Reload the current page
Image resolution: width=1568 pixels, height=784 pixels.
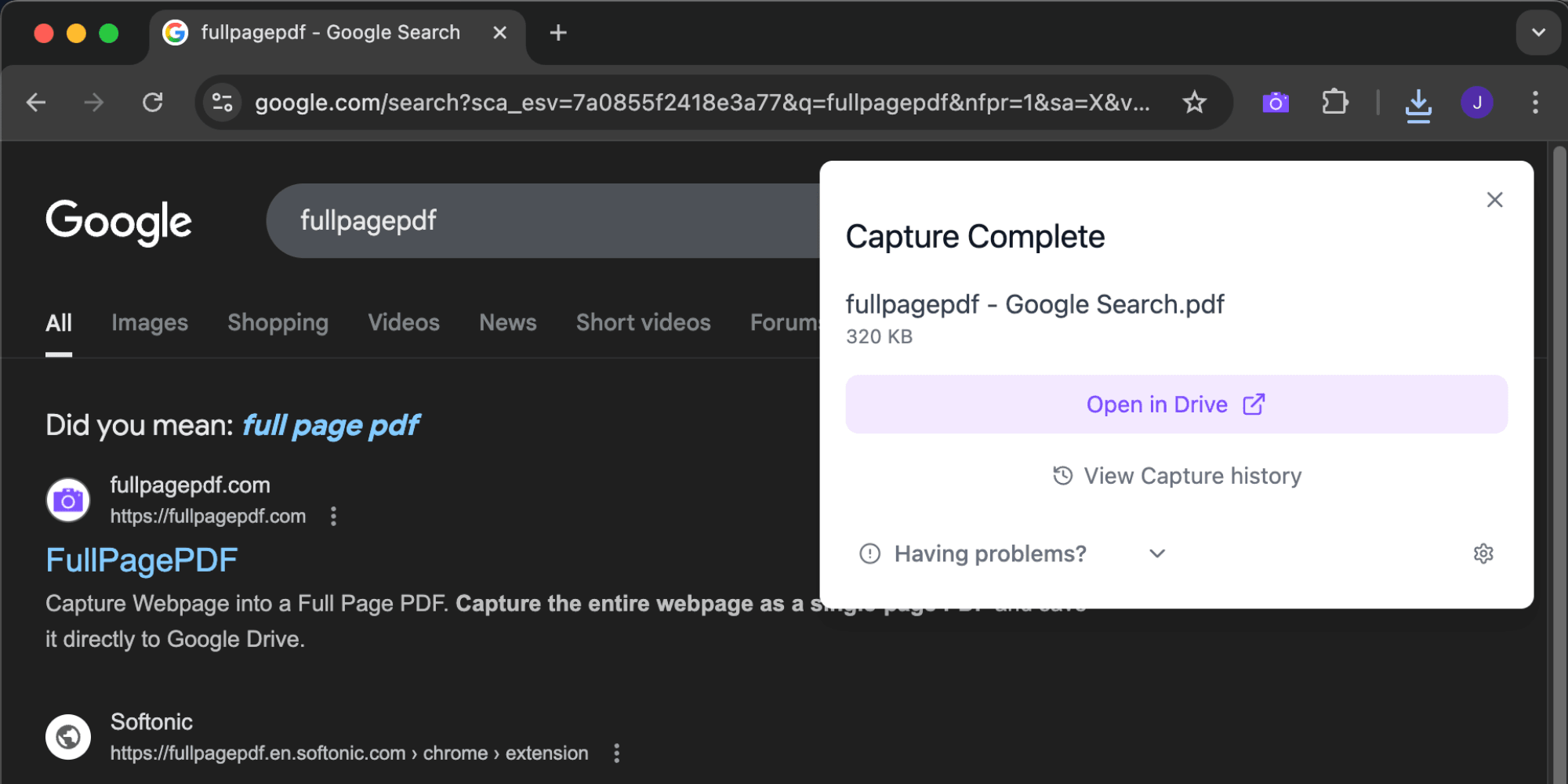(153, 102)
